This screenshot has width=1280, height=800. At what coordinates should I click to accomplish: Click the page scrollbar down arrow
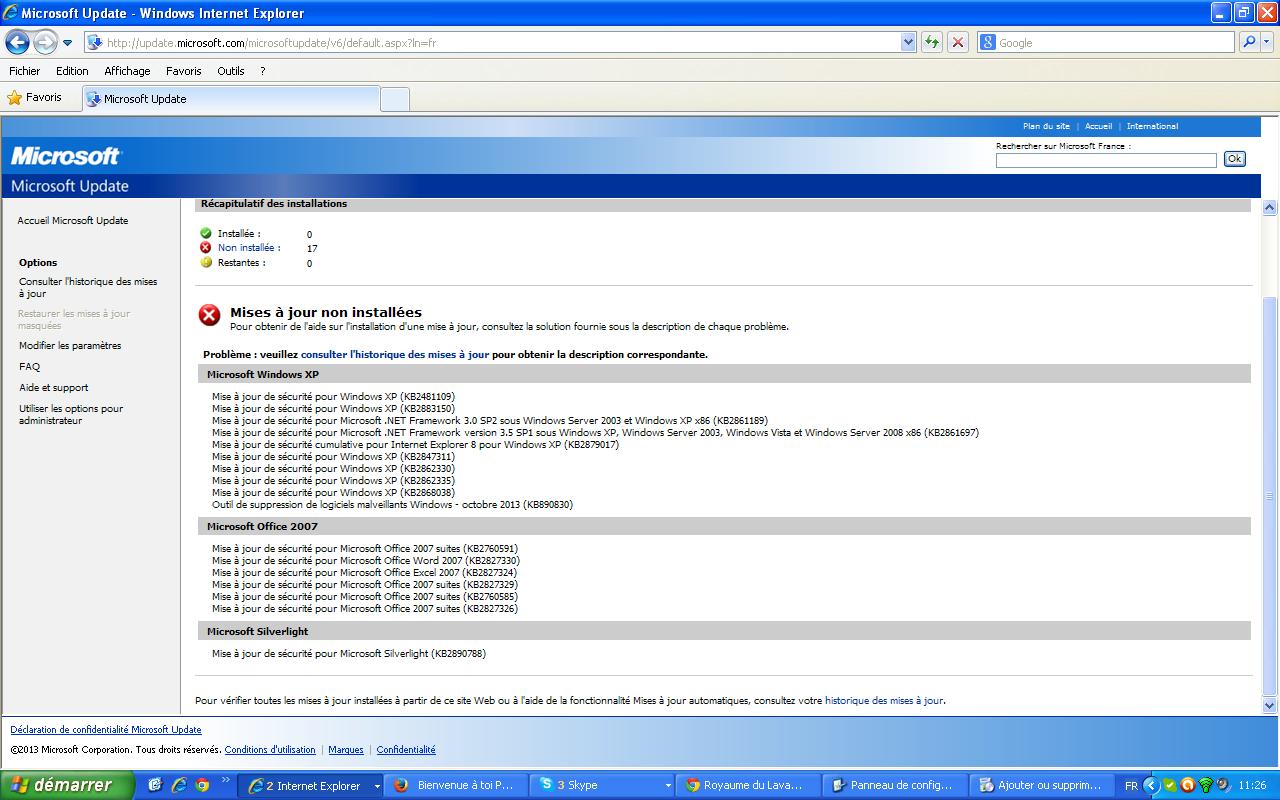(1270, 705)
